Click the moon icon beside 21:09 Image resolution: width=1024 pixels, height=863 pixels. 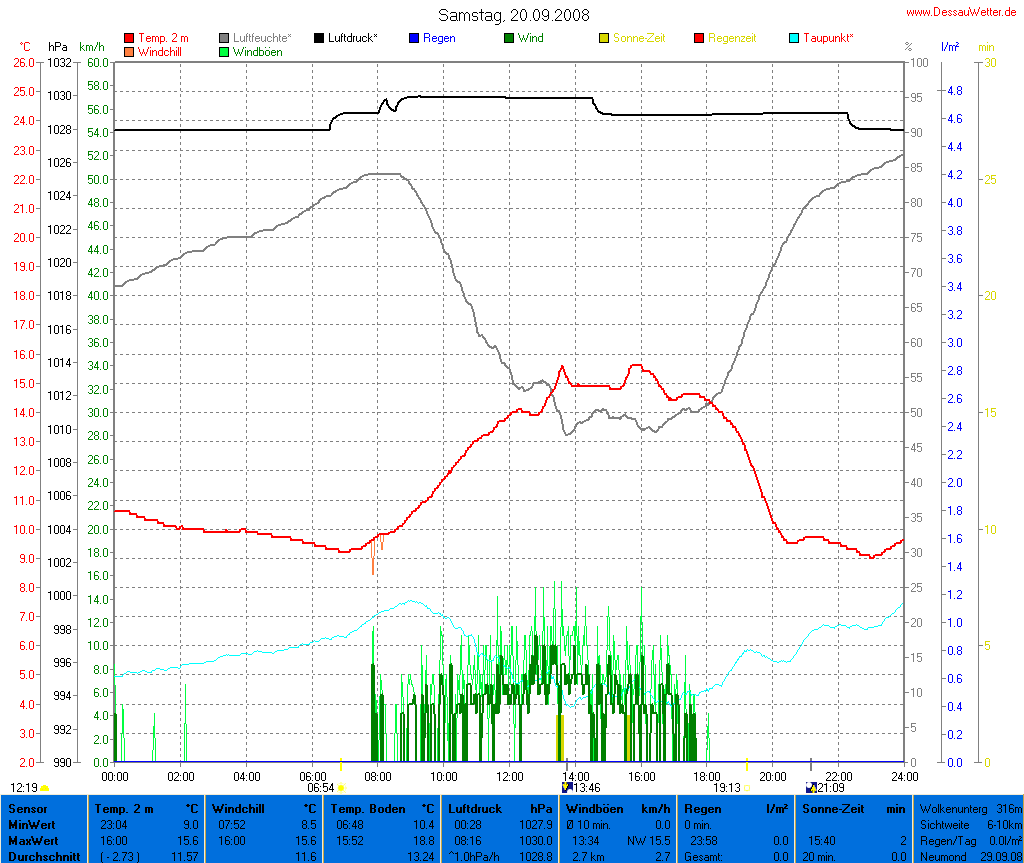[811, 788]
